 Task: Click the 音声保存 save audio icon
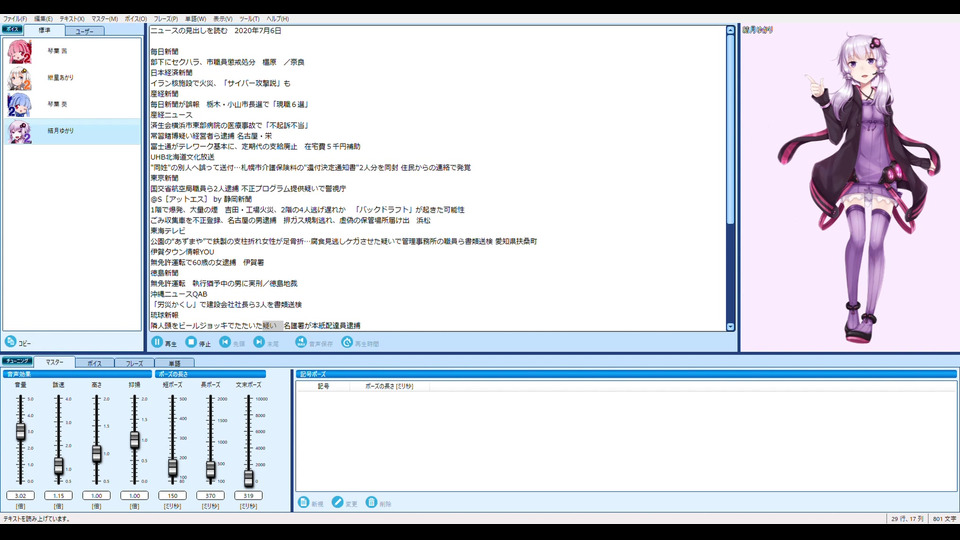pyautogui.click(x=301, y=342)
